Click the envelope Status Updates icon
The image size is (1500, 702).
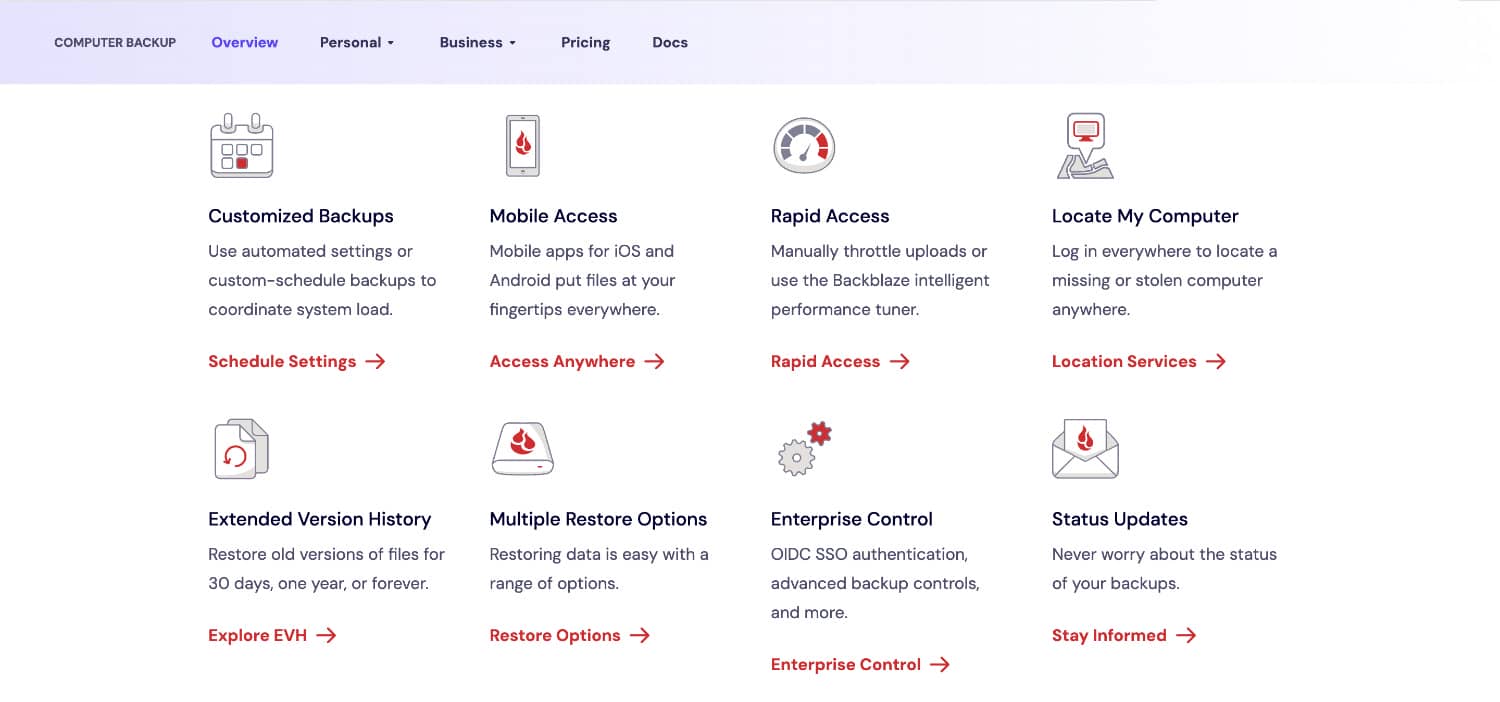tap(1085, 449)
